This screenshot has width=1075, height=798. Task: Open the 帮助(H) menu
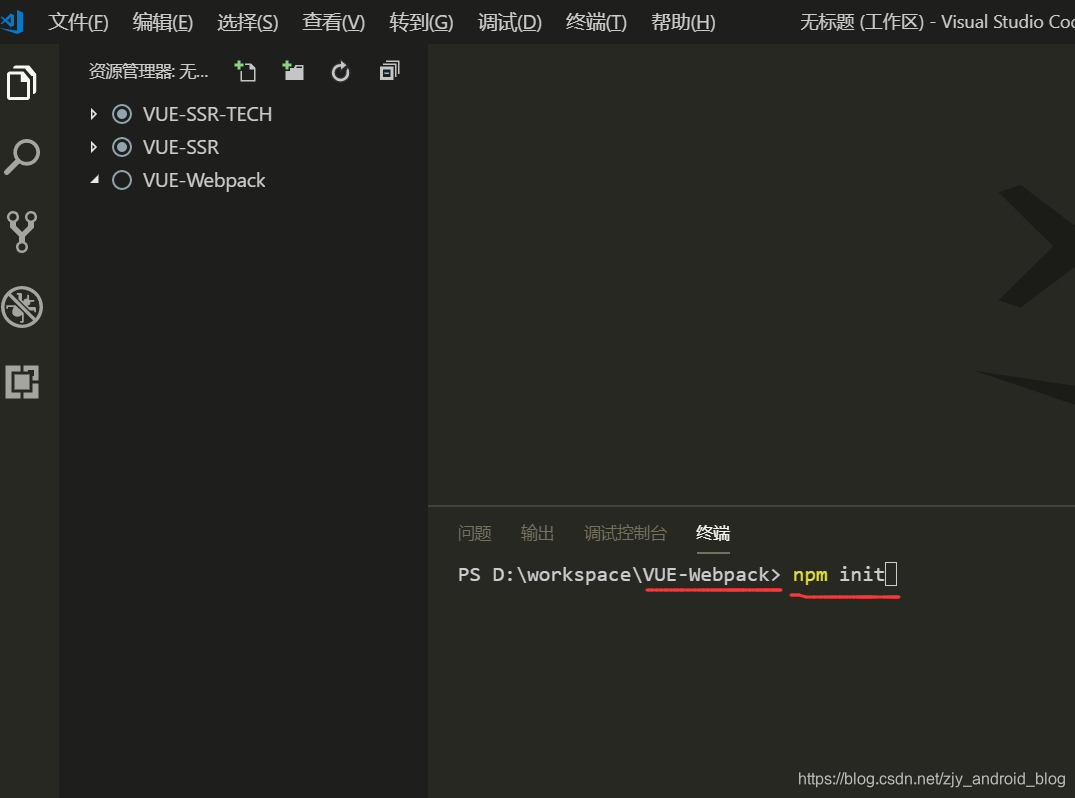point(683,22)
